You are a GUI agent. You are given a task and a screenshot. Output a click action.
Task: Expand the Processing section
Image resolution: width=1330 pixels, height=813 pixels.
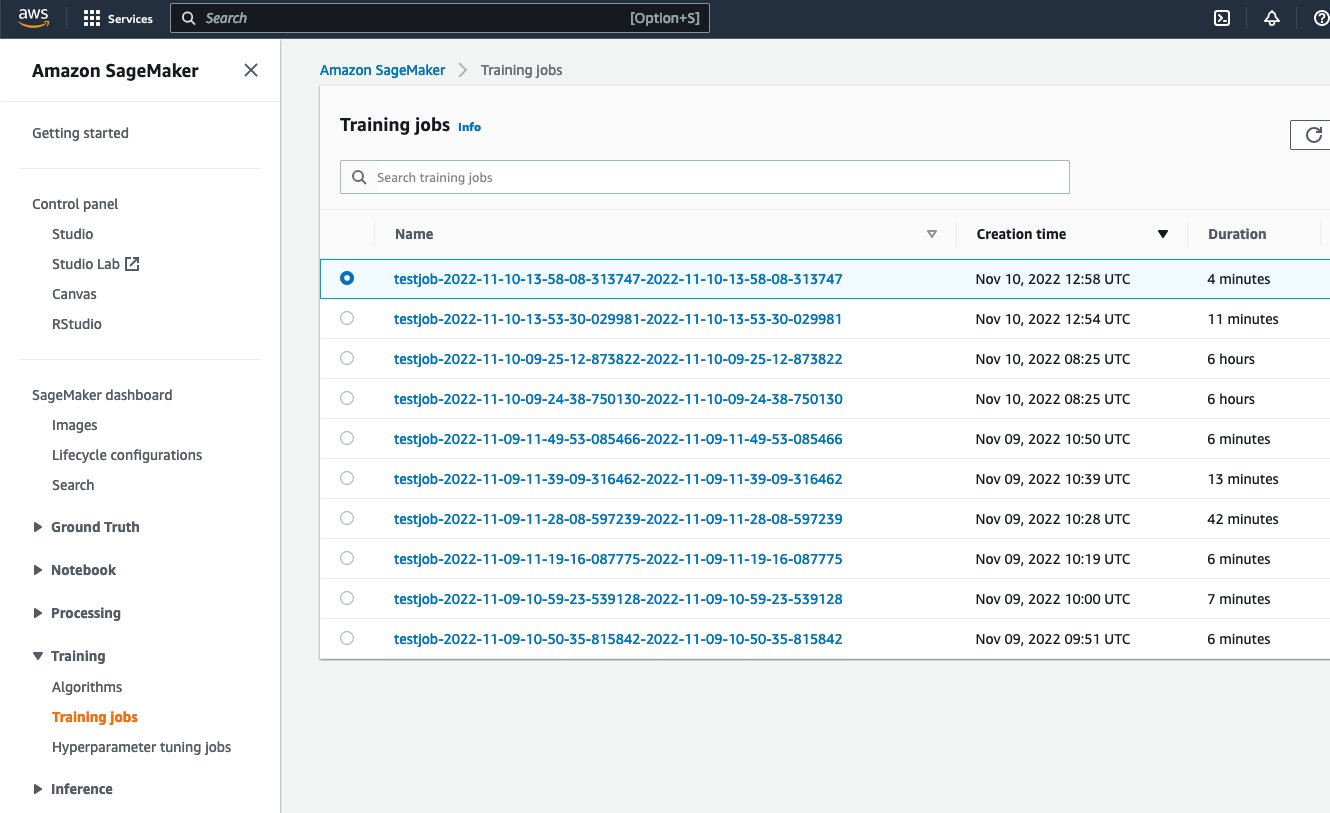click(38, 613)
